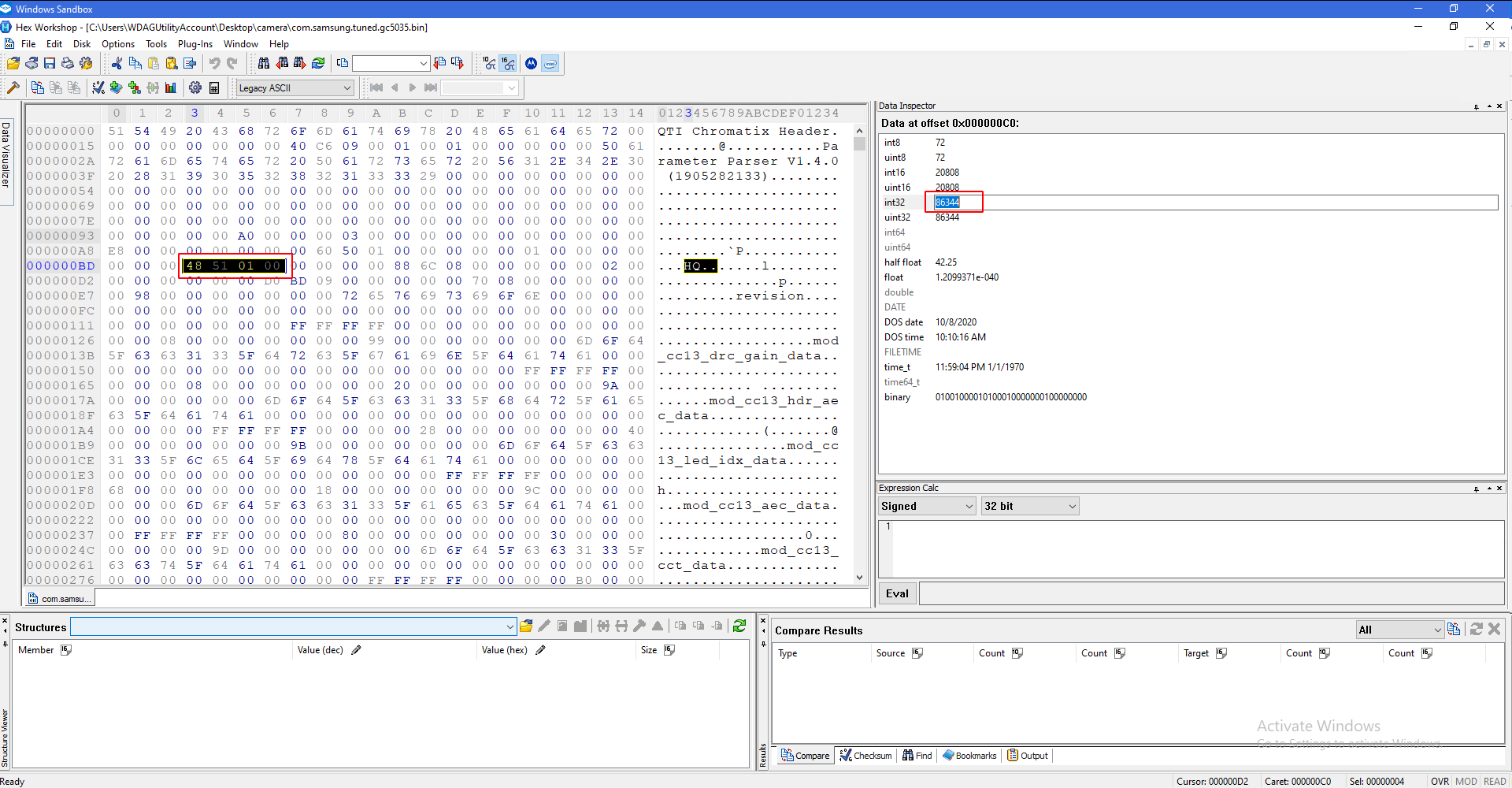Switch to the Bookmarks results tab
The image size is (1512, 788).
click(969, 756)
